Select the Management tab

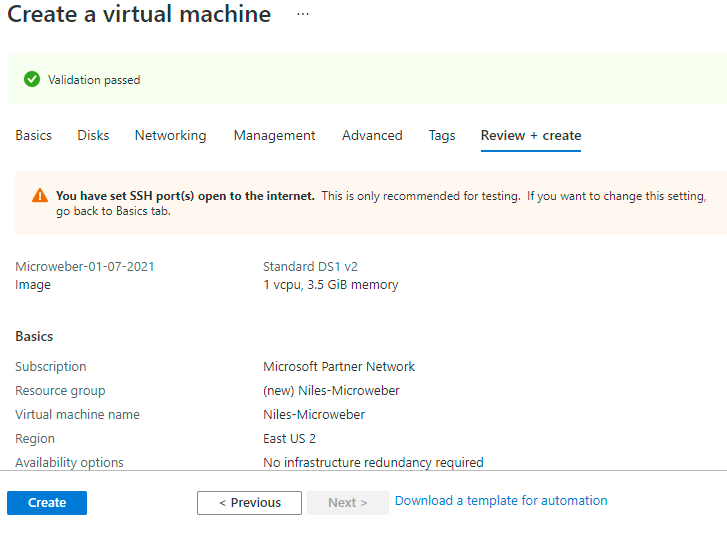tap(274, 135)
